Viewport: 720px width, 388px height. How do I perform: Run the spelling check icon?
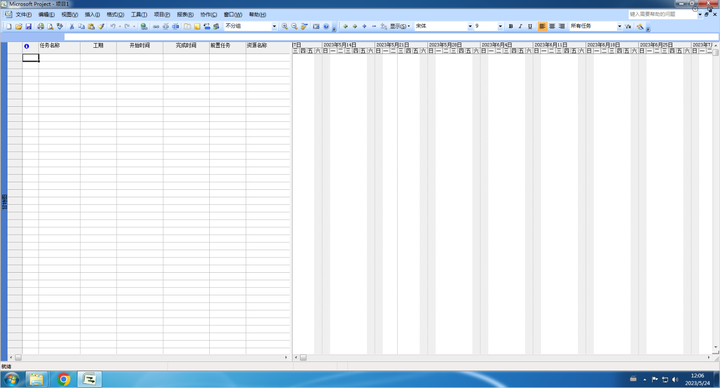coord(60,27)
